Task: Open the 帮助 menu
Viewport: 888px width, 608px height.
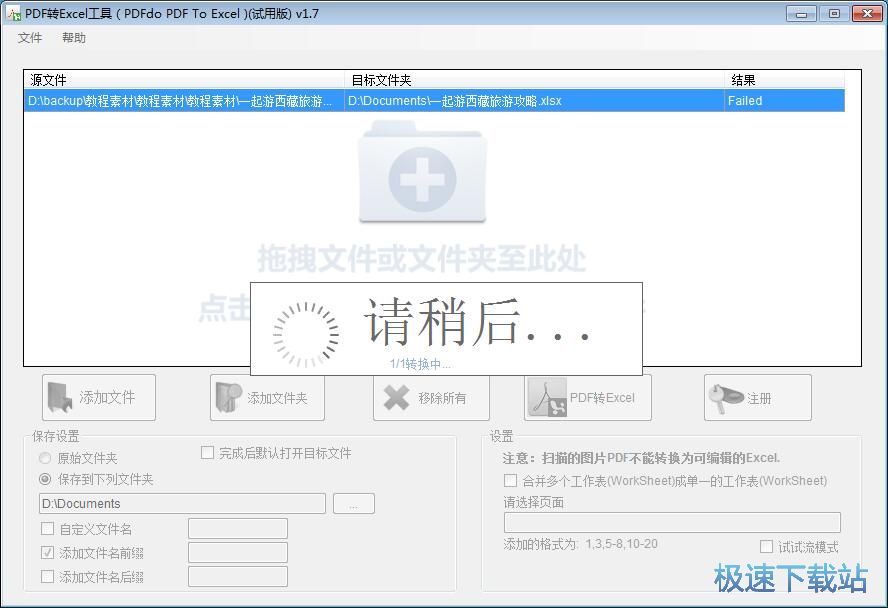Action: (75, 37)
